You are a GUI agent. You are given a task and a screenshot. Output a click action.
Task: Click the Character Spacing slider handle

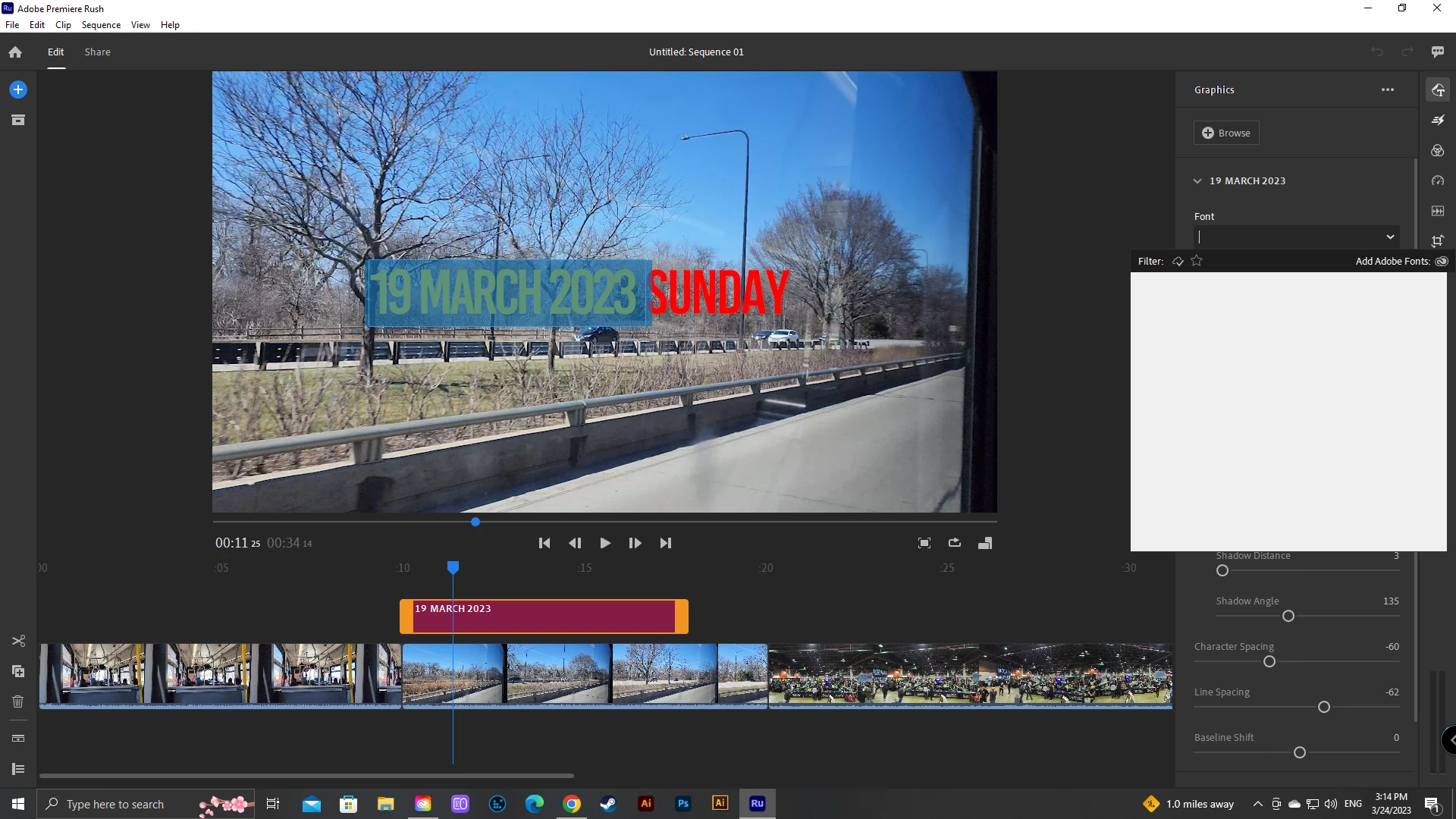click(1269, 661)
